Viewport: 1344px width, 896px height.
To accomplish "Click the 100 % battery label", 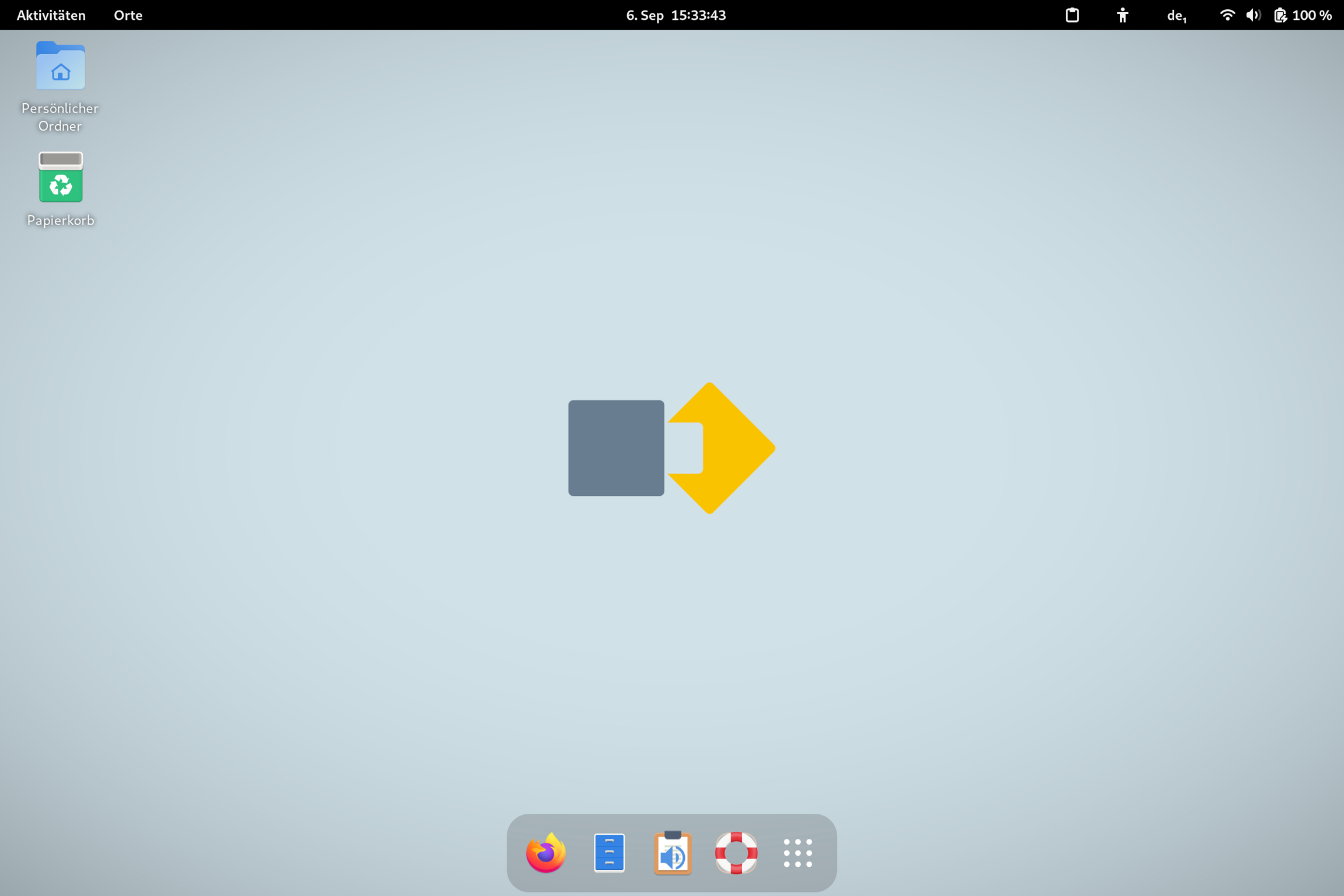I will (1312, 15).
